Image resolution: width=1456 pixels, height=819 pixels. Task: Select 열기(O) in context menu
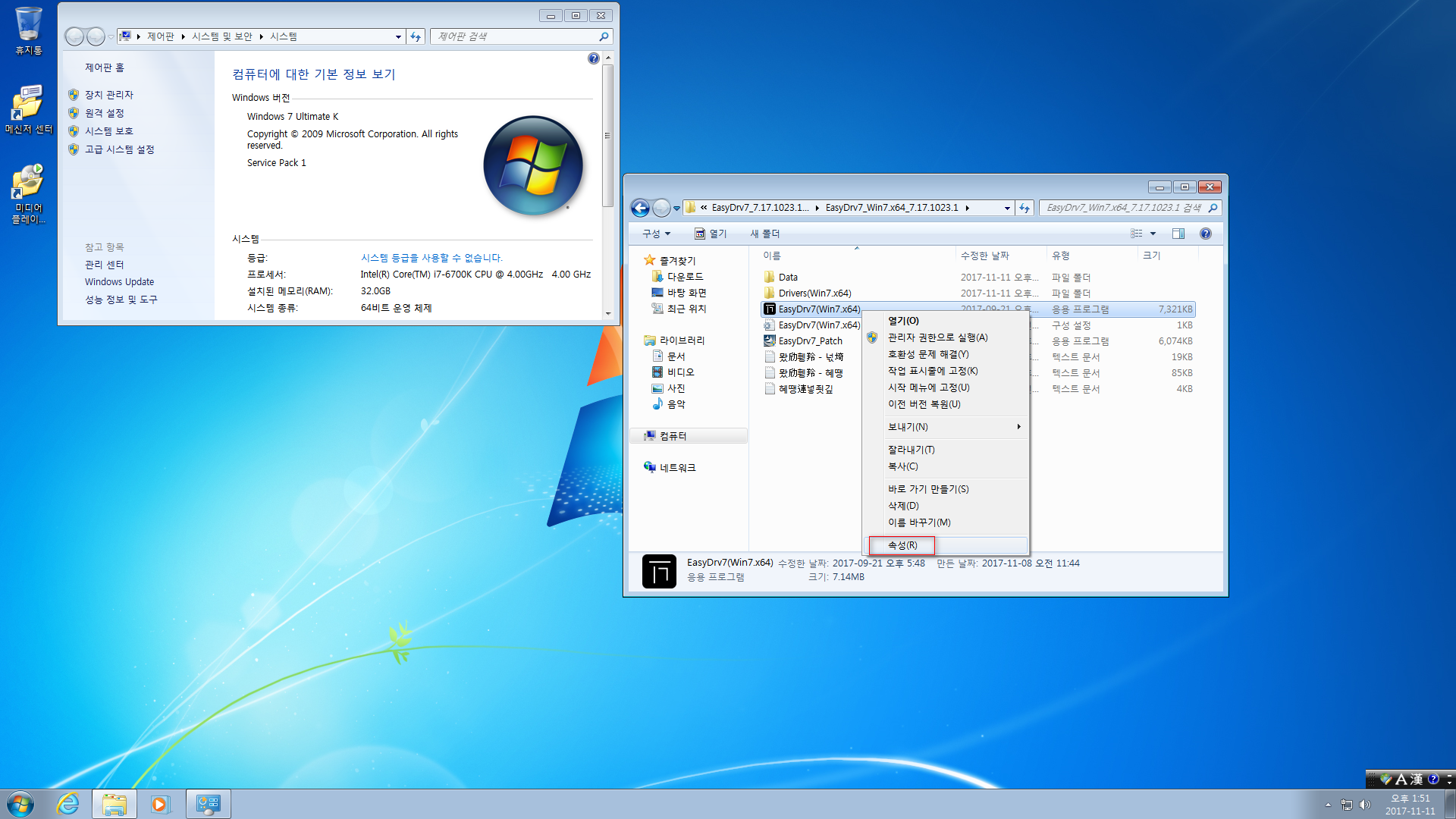pyautogui.click(x=946, y=321)
